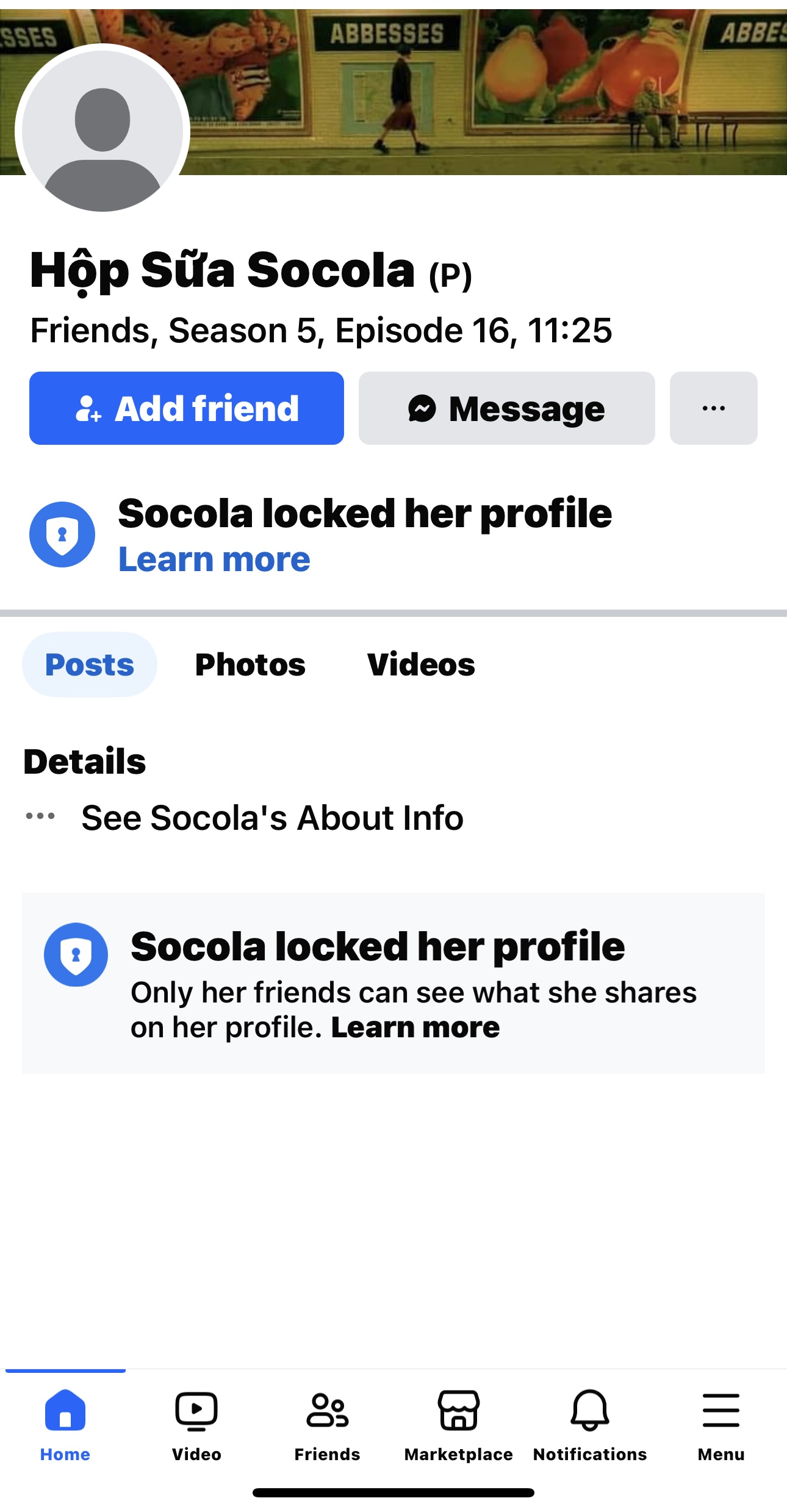The image size is (787, 1512).
Task: Open the hamburger Menu icon
Action: tap(721, 1411)
